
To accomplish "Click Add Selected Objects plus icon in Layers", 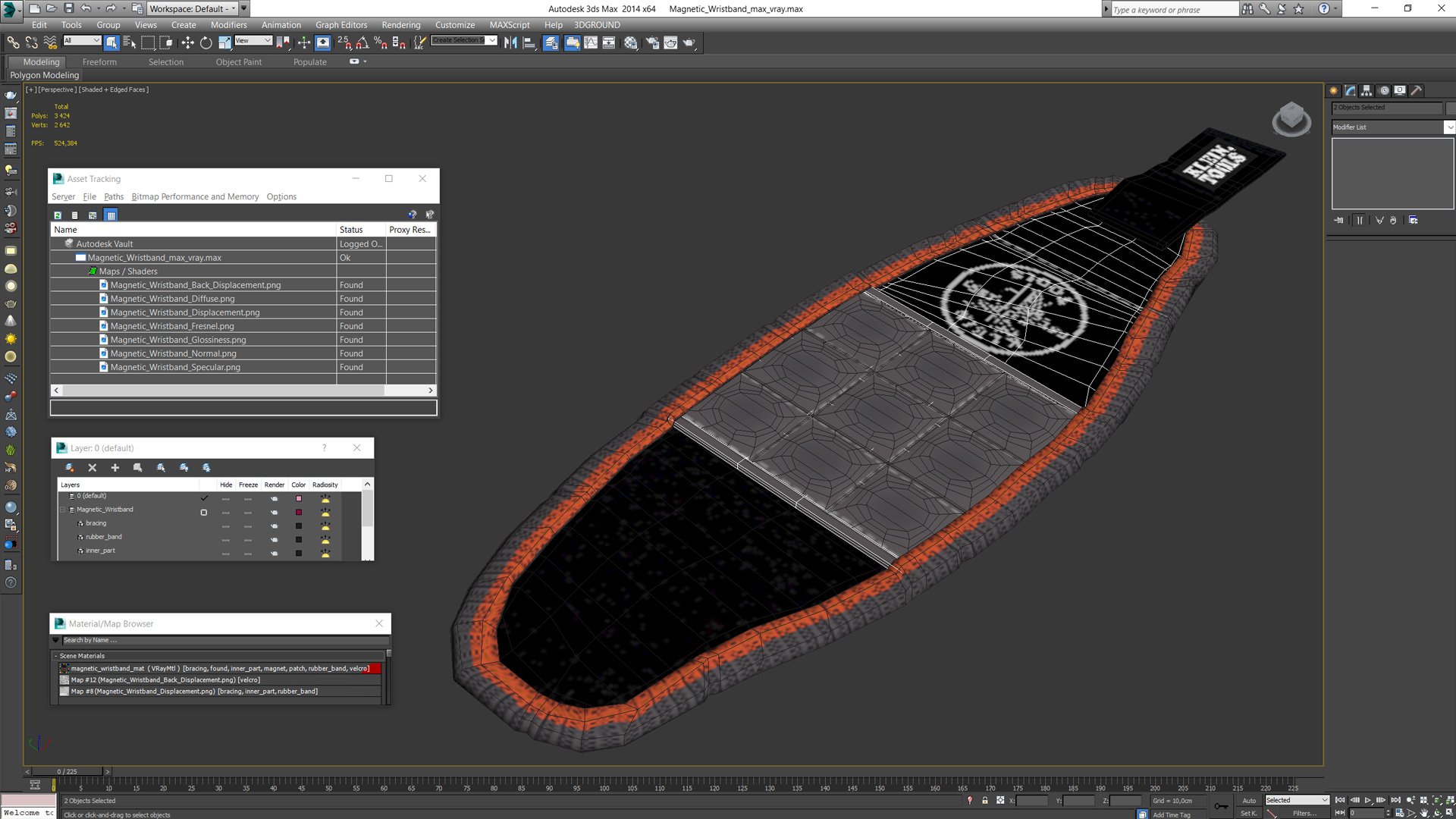I will coord(115,468).
